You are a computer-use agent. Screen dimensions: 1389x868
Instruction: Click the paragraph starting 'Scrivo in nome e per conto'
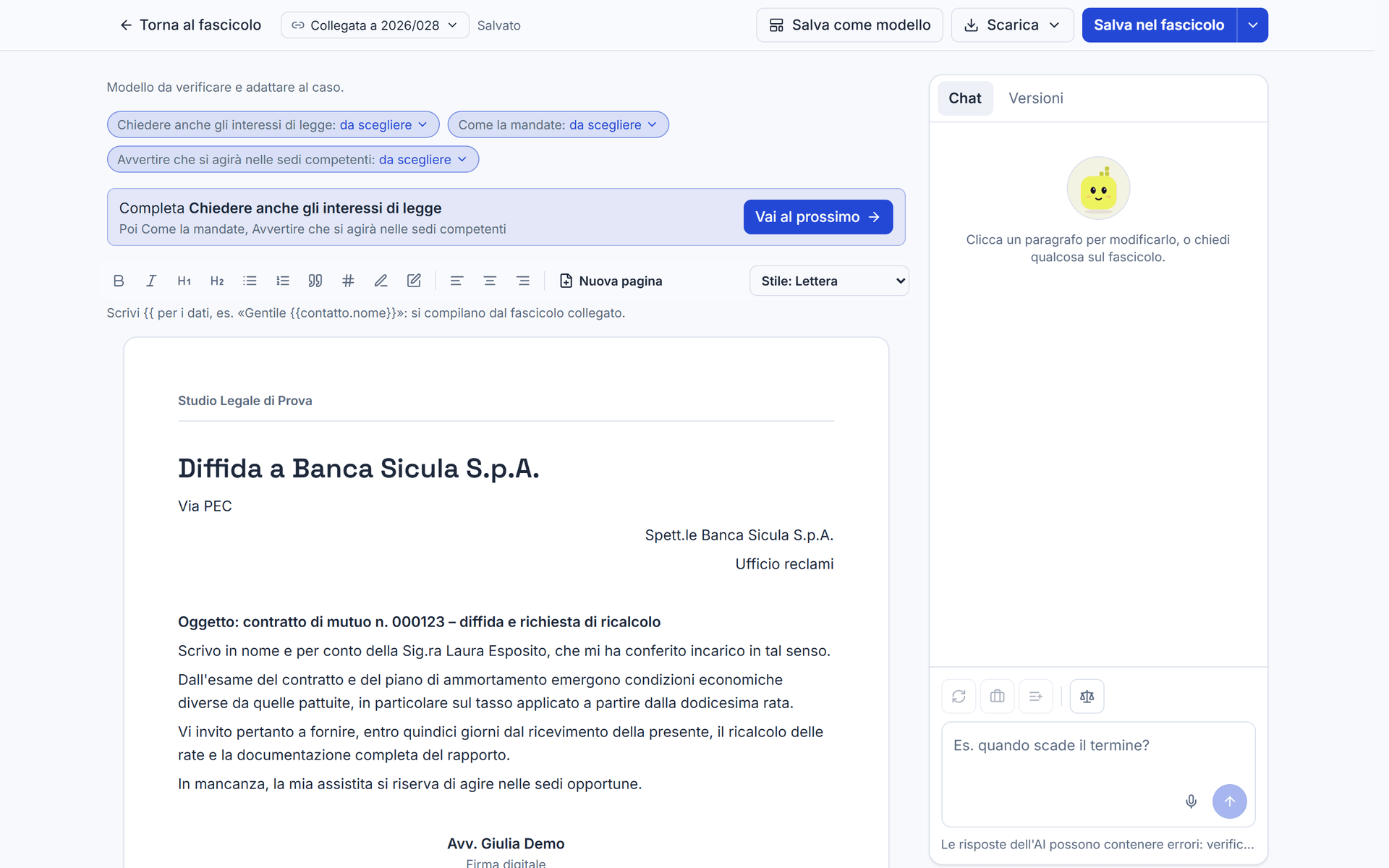[504, 651]
